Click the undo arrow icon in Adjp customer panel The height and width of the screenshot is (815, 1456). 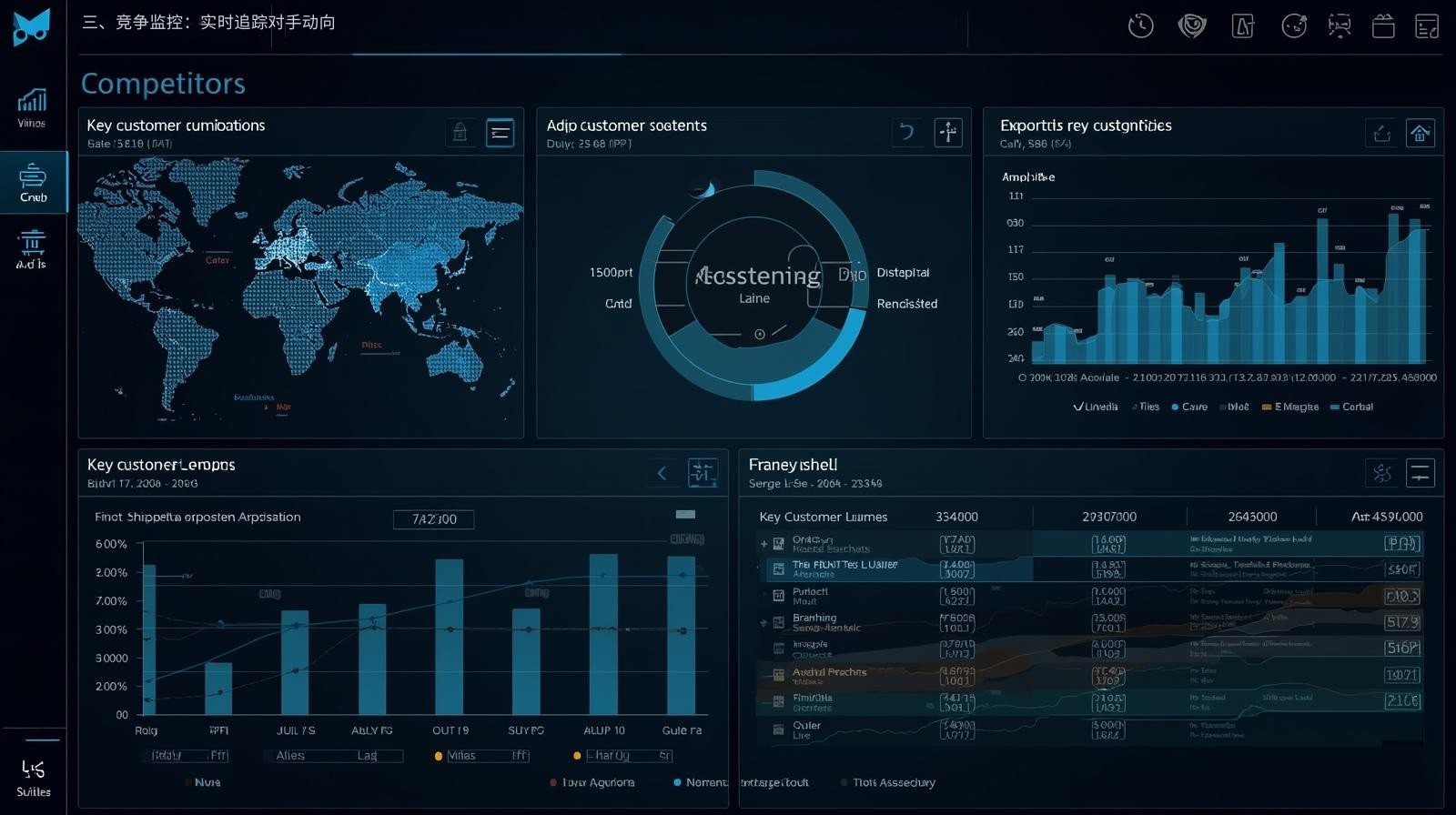(x=906, y=133)
